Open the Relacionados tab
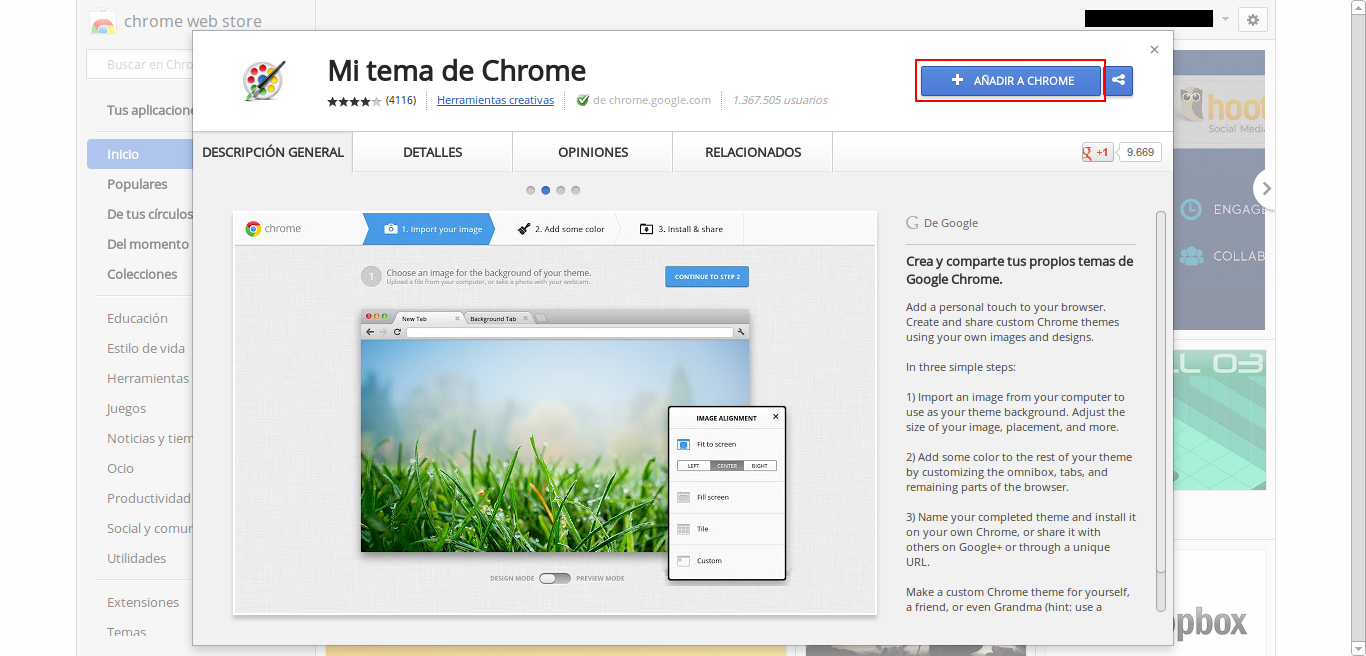The height and width of the screenshot is (656, 1366). [753, 152]
